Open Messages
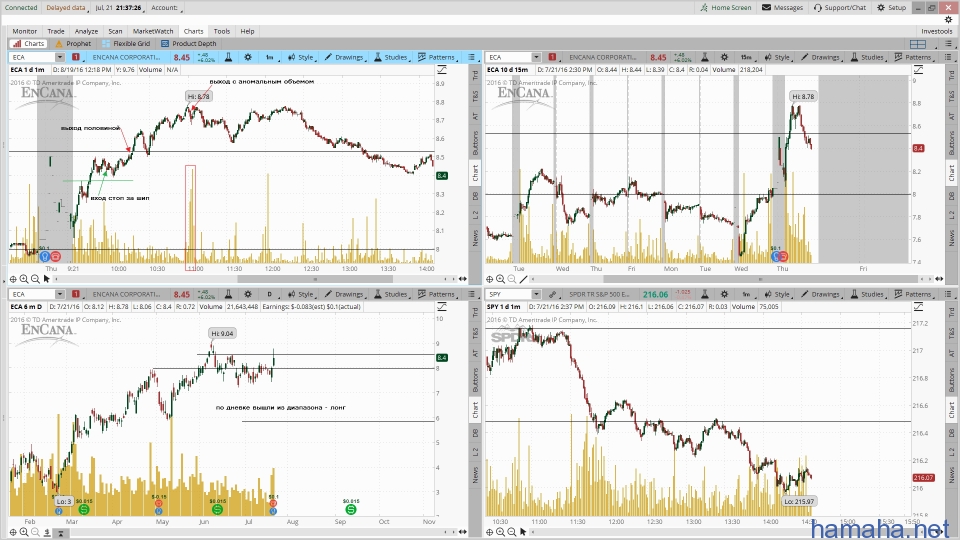The image size is (960, 540). pyautogui.click(x=782, y=7)
